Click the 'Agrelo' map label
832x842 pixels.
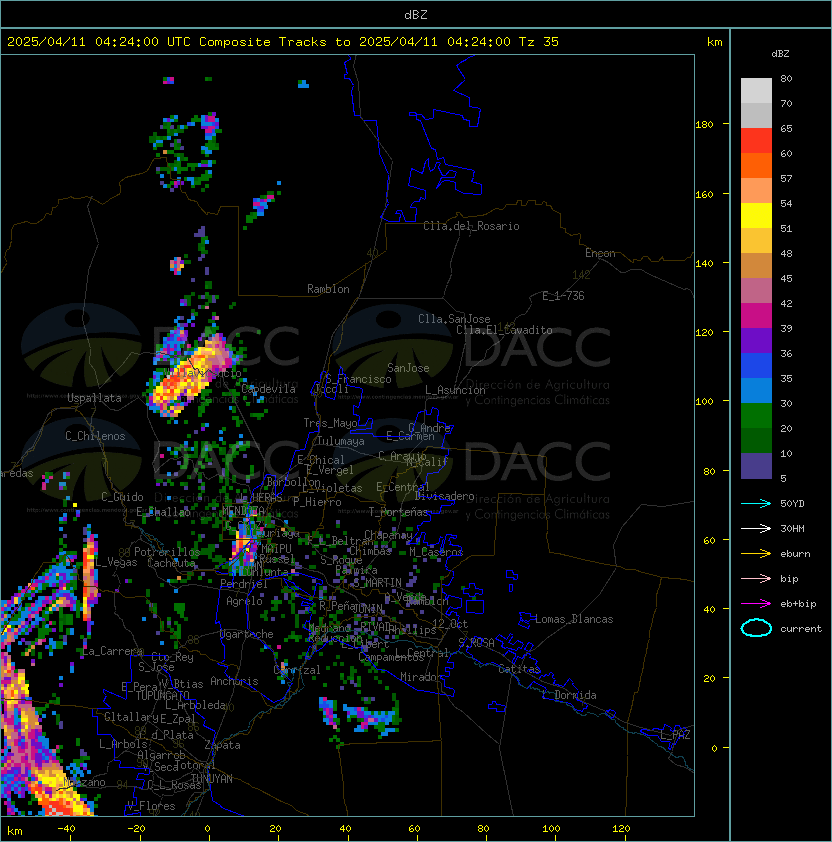point(244,601)
